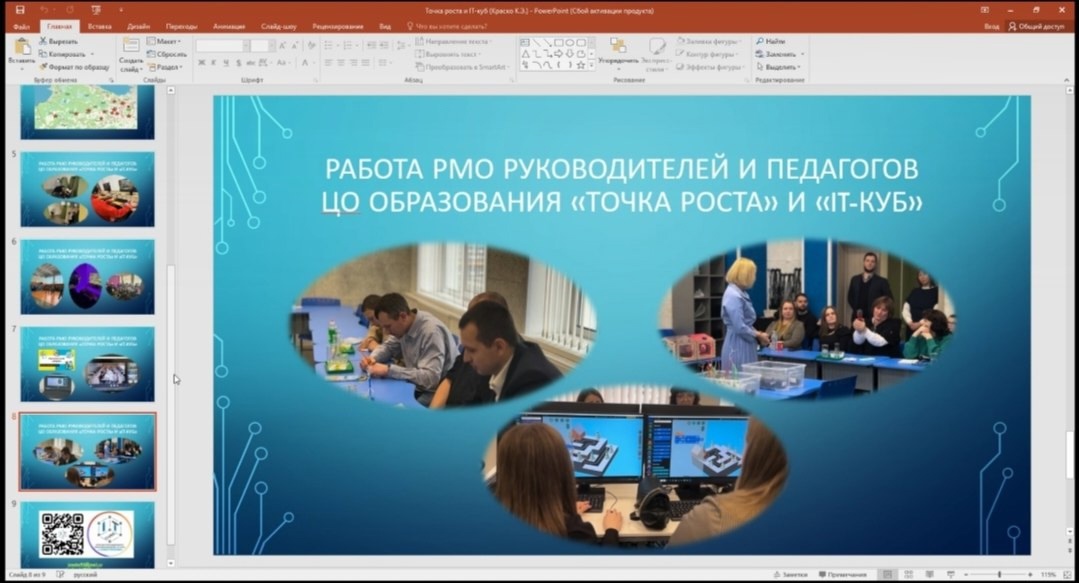The image size is (1079, 583).
Task: Open the font name combo box arrow
Action: 246,45
